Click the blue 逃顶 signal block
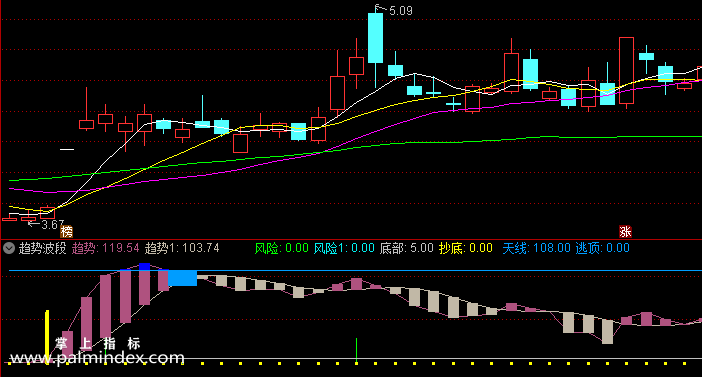The width and height of the screenshot is (702, 377). [x=182, y=278]
